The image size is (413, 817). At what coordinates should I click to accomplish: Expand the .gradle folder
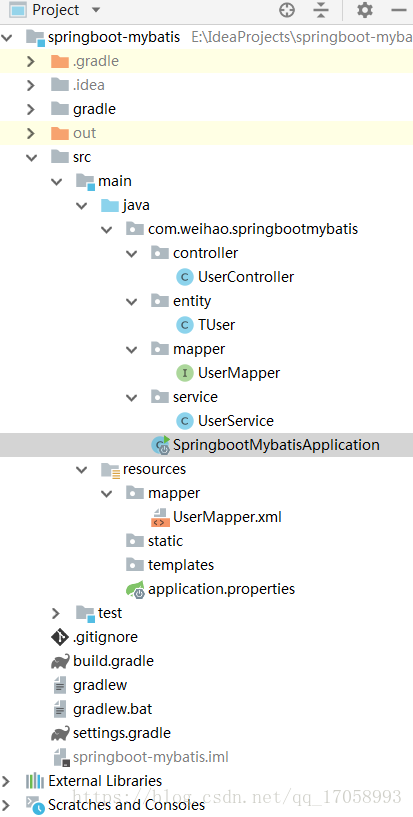pyautogui.click(x=31, y=61)
